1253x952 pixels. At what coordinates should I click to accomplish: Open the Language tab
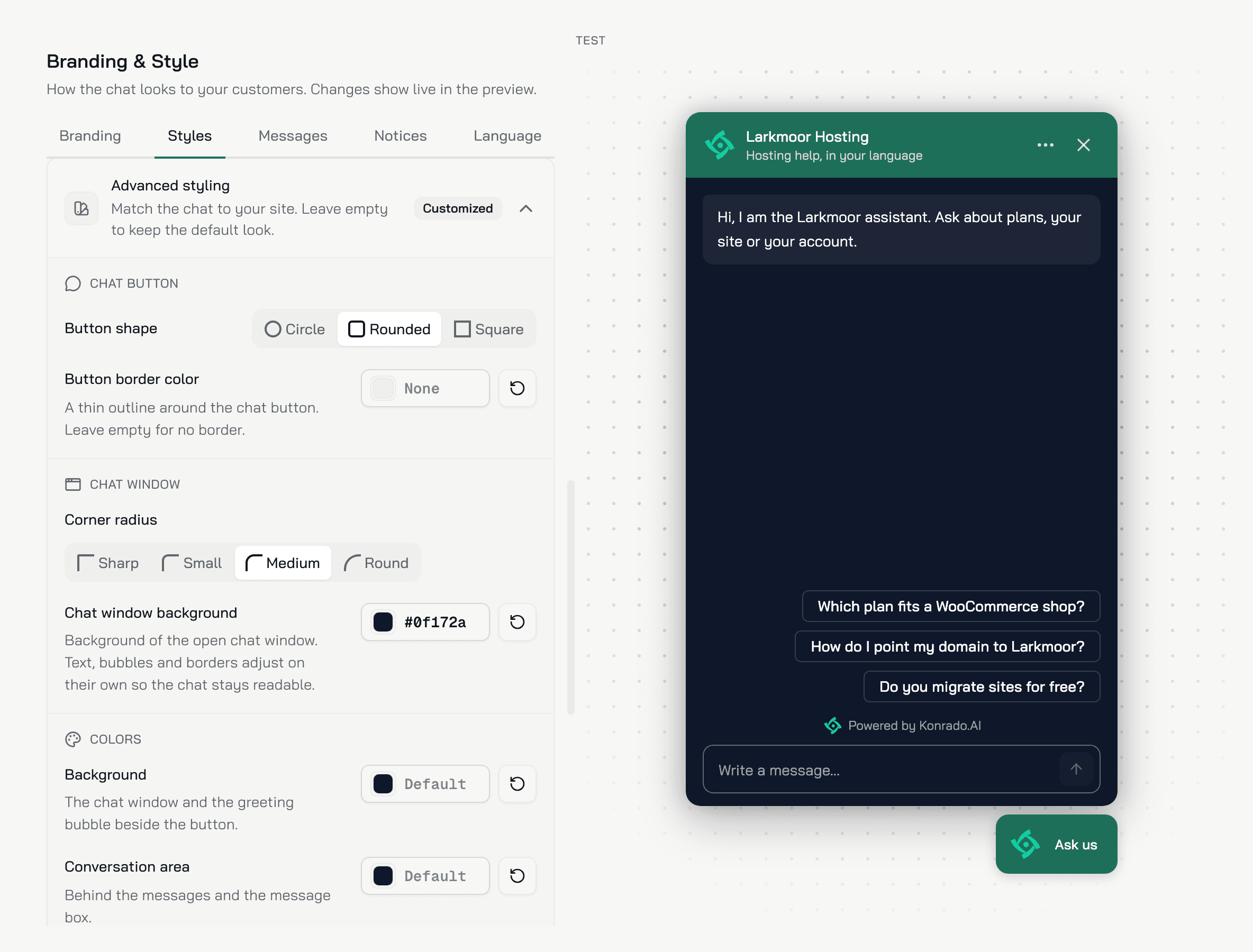507,136
